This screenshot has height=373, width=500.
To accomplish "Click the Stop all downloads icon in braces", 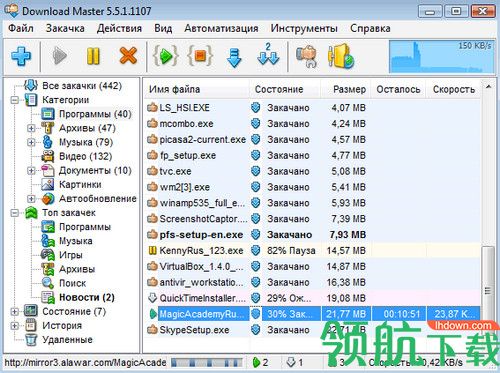I will click(x=200, y=56).
